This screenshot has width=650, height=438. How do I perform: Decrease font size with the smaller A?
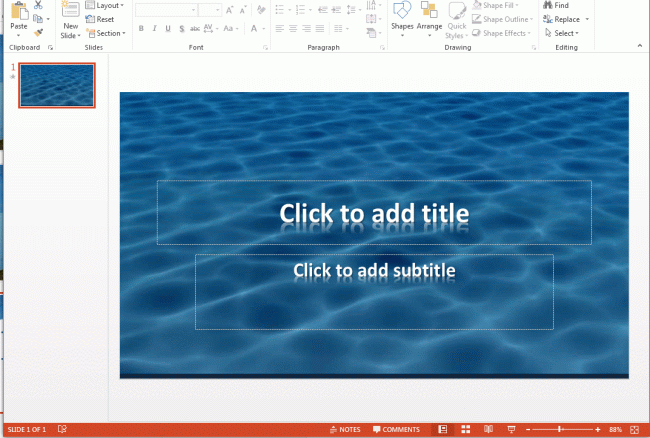click(x=243, y=10)
